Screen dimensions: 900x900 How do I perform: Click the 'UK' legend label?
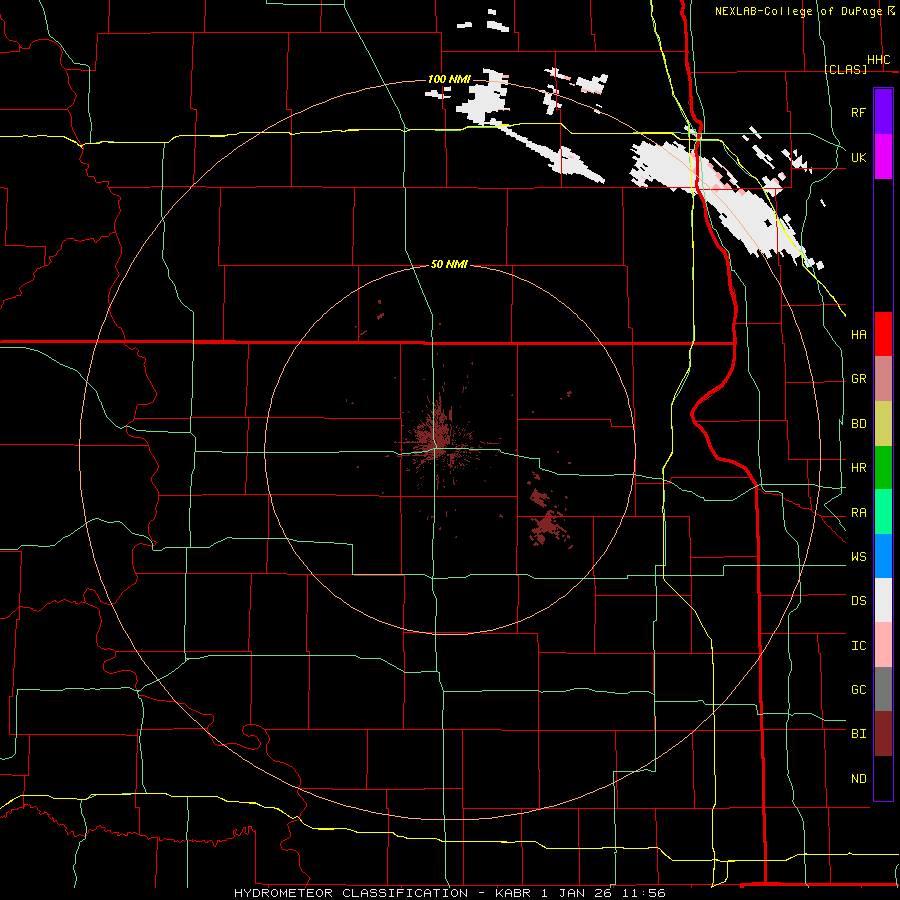pos(858,157)
